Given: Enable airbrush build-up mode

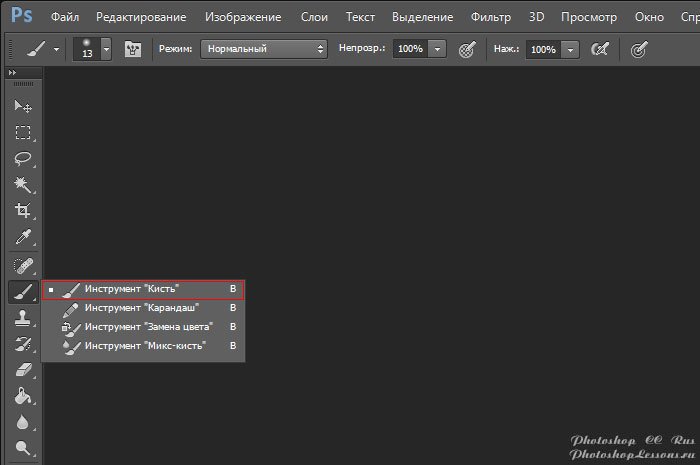Looking at the screenshot, I should (x=600, y=49).
